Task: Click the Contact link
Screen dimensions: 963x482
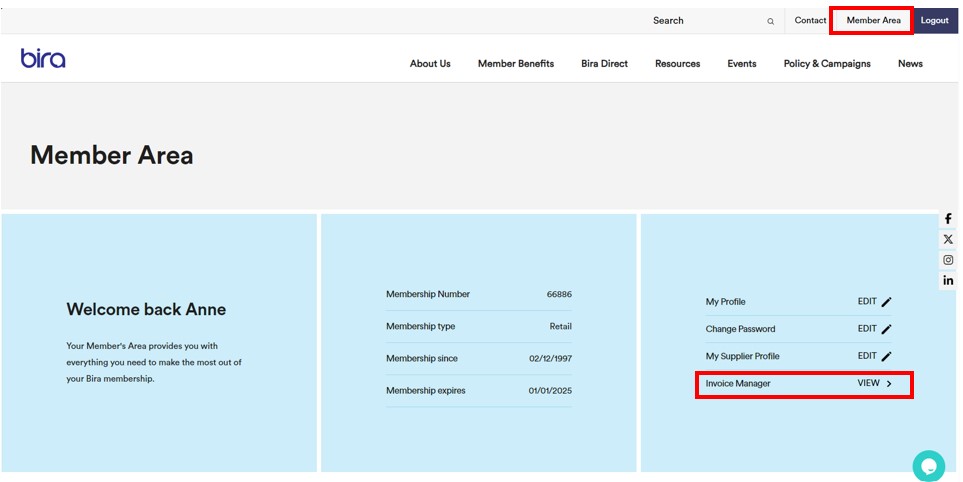Action: (810, 21)
